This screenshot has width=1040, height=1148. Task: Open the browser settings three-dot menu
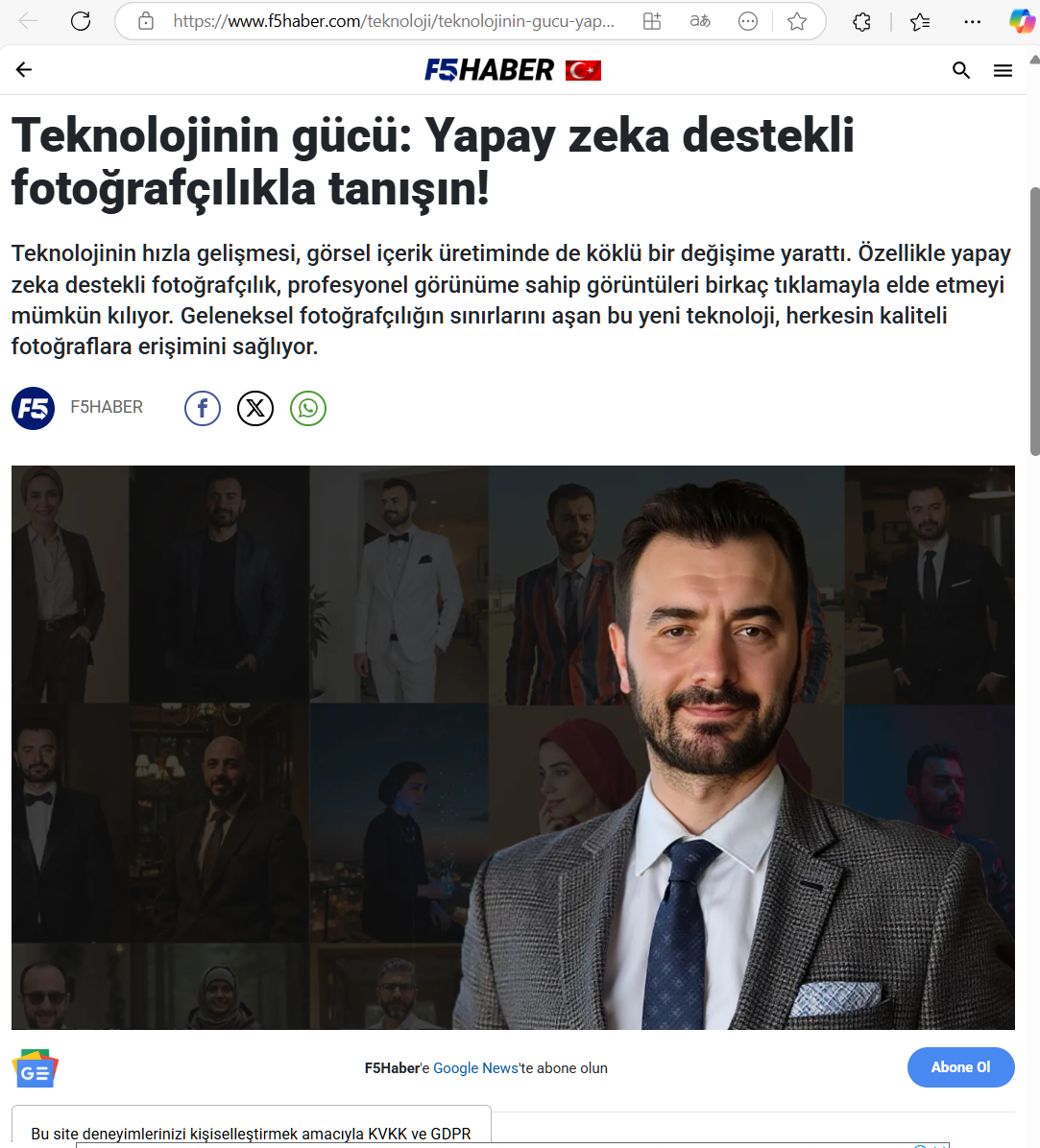[973, 22]
